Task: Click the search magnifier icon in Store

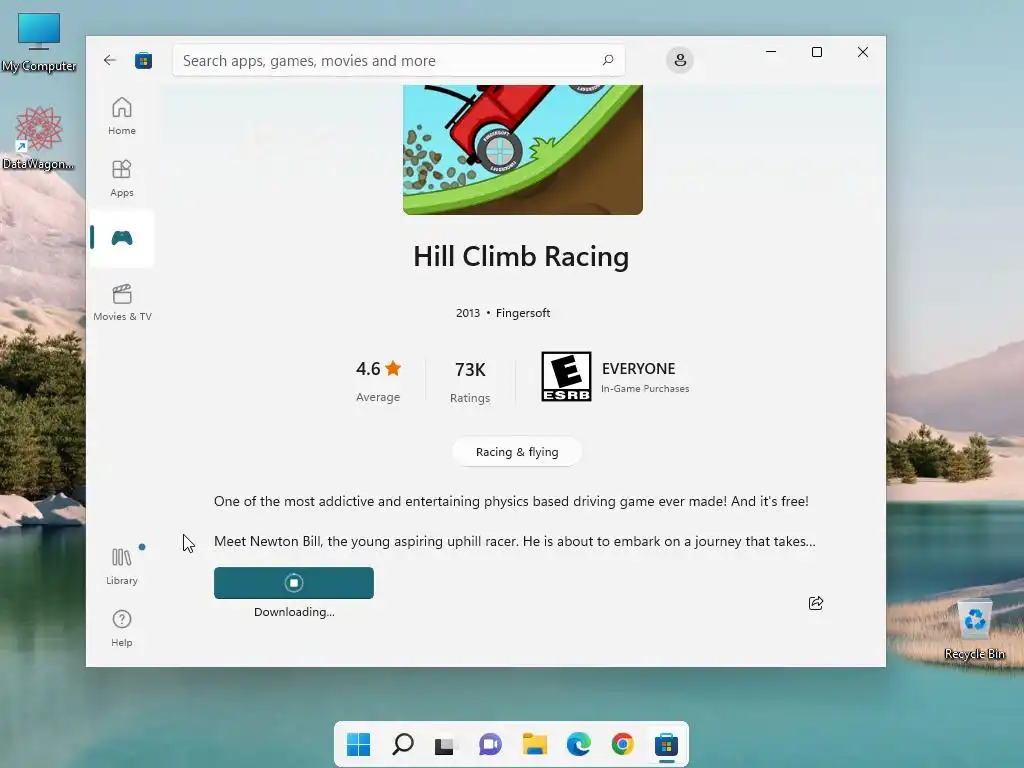Action: coord(608,60)
